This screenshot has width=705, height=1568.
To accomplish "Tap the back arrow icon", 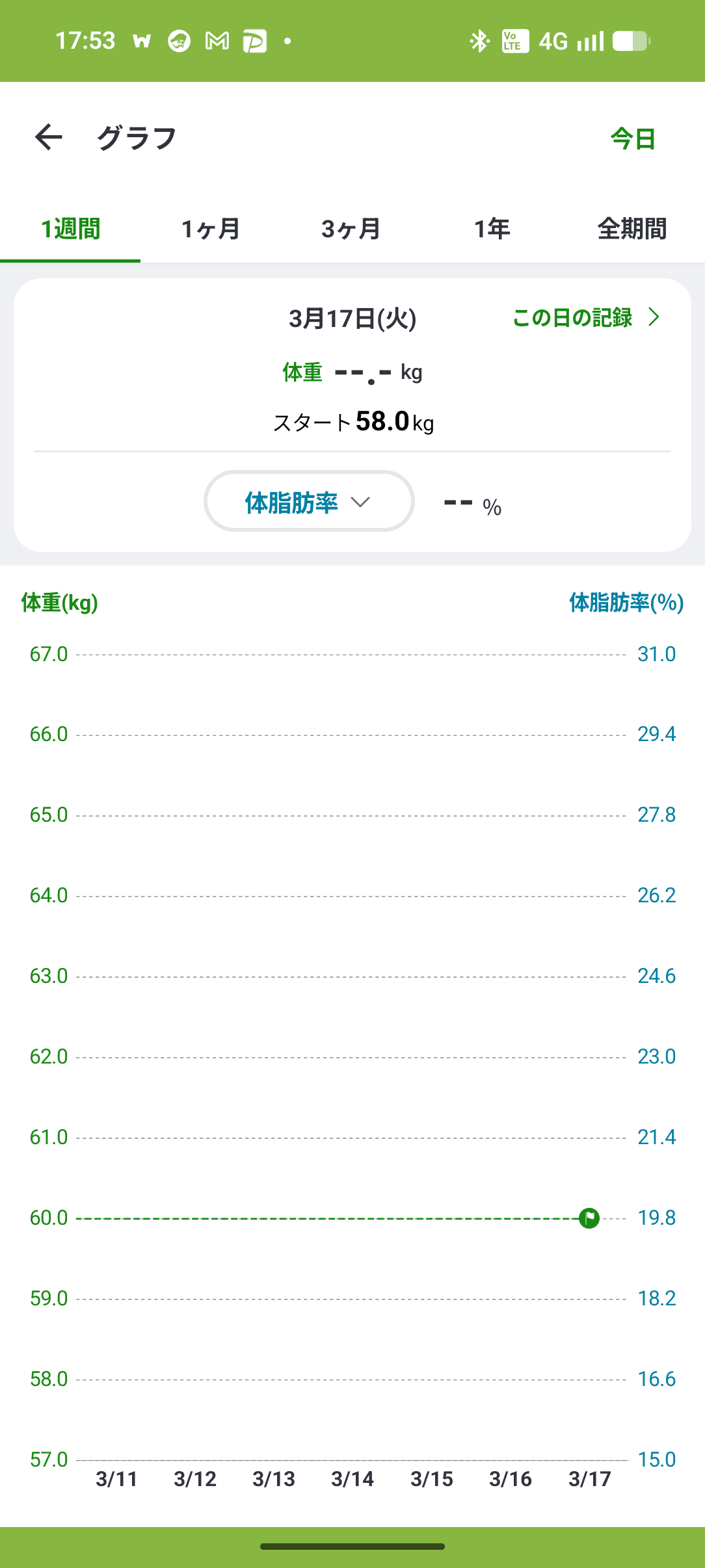I will [49, 137].
